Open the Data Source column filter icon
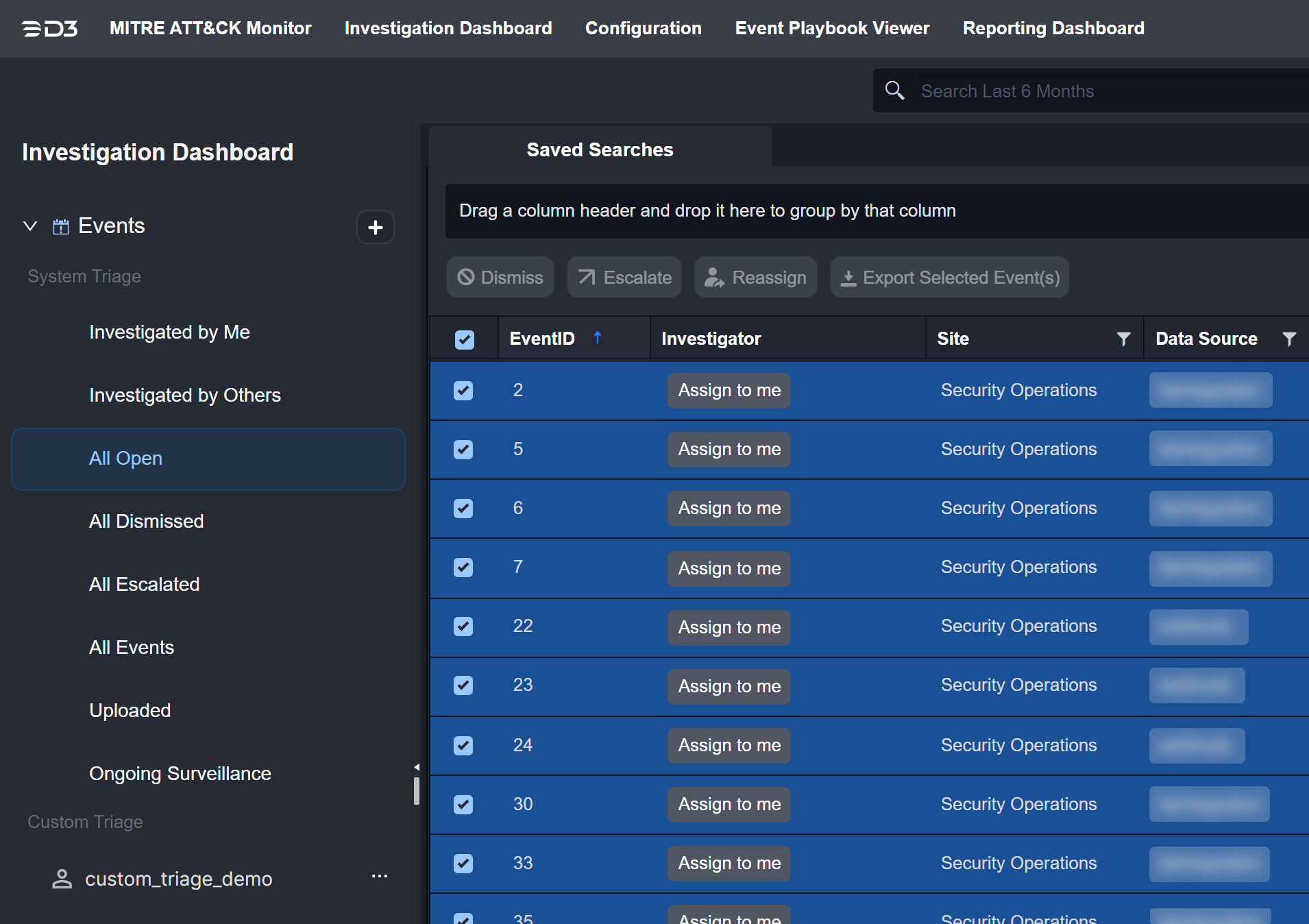 pos(1289,339)
